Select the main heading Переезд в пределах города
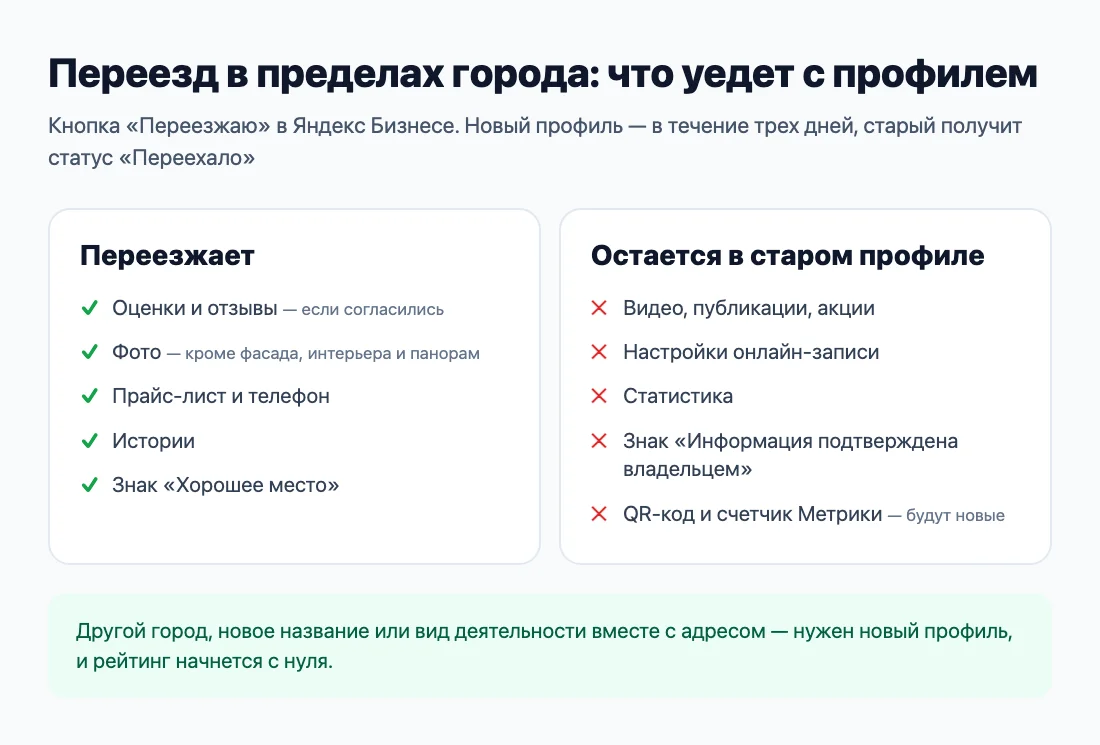This screenshot has height=745, width=1100. [542, 74]
